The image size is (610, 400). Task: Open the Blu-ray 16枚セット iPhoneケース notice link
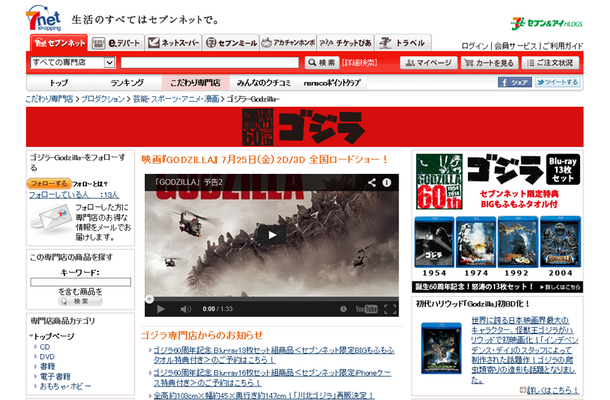[272, 377]
